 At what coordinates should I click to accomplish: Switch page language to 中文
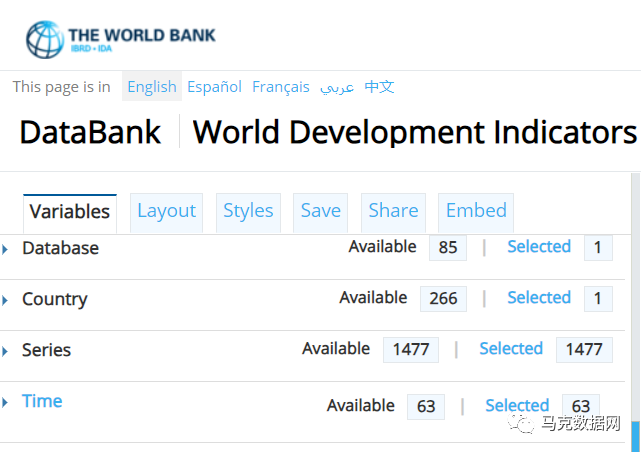tap(379, 87)
